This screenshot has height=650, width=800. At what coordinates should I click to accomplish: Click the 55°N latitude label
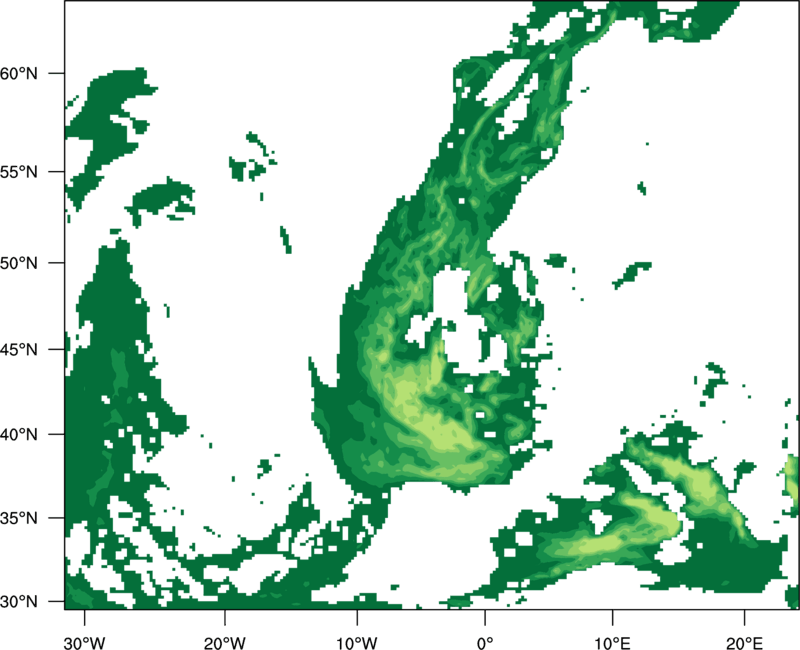(19, 172)
